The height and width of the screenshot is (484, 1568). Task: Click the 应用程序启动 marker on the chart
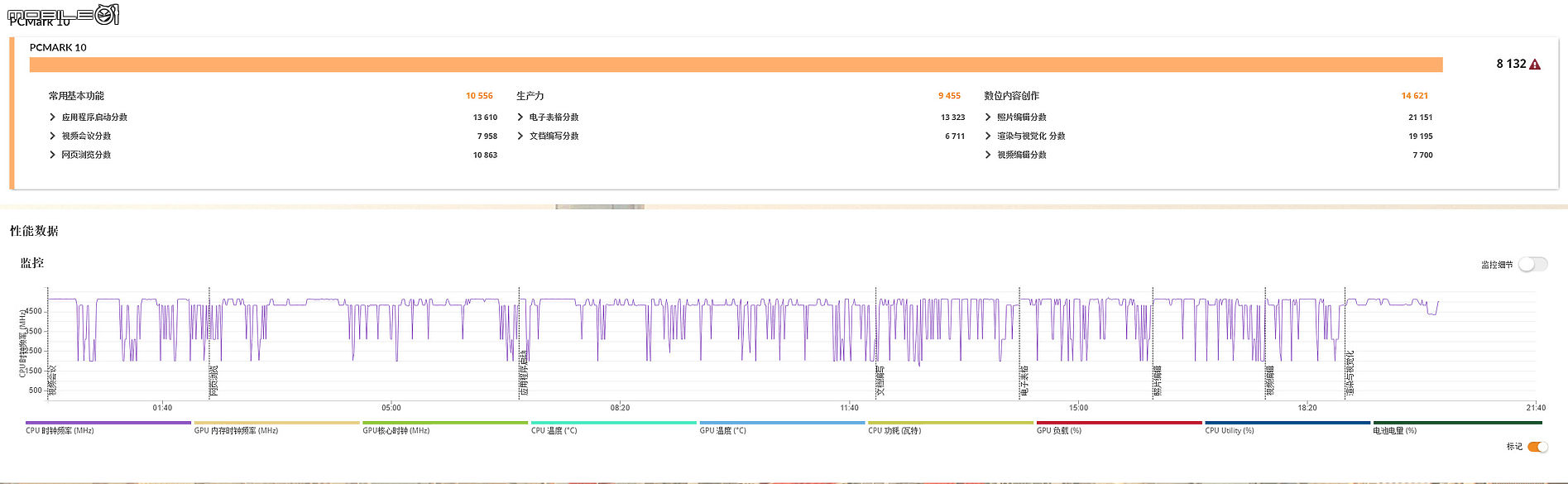(x=524, y=373)
